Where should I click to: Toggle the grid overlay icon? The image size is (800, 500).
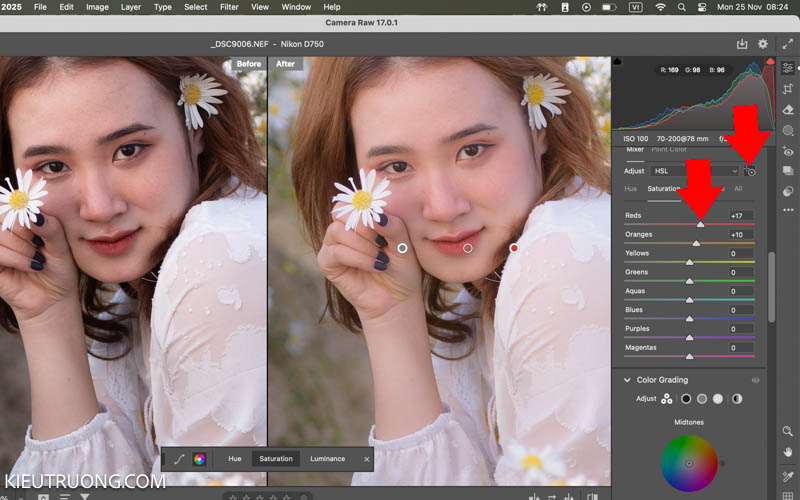click(x=788, y=495)
